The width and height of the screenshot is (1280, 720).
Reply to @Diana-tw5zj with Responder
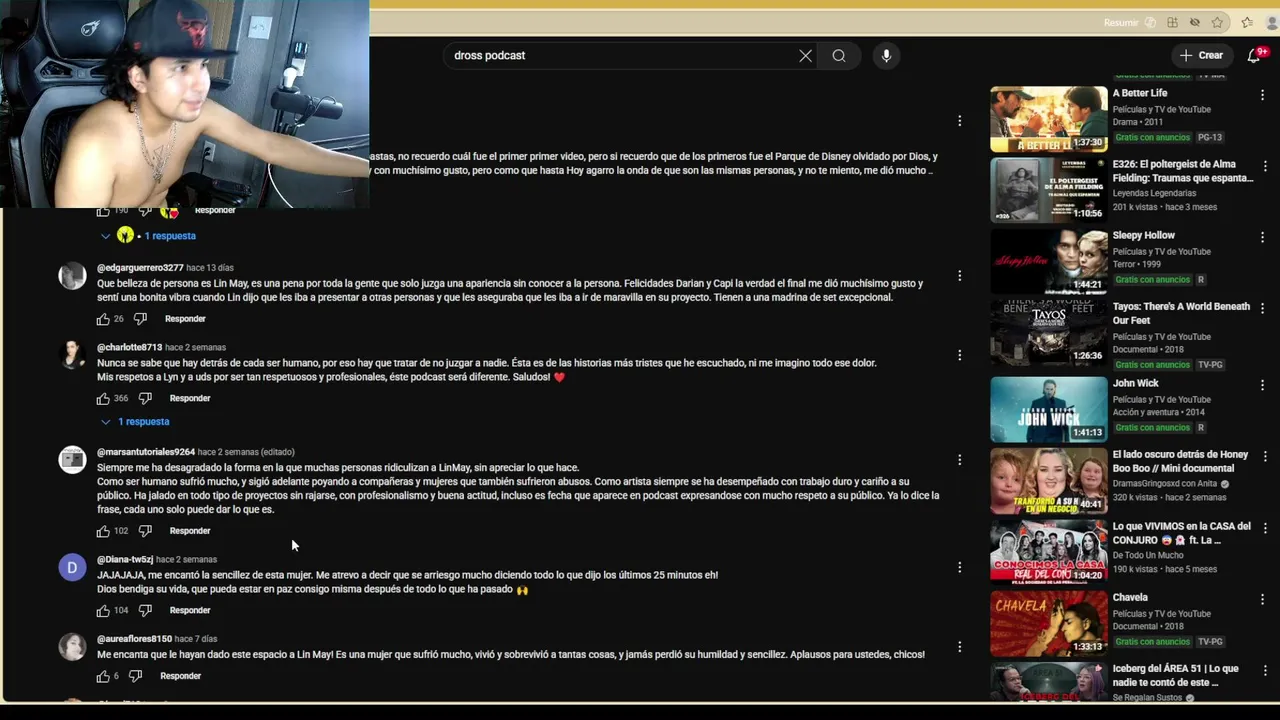pyautogui.click(x=190, y=610)
